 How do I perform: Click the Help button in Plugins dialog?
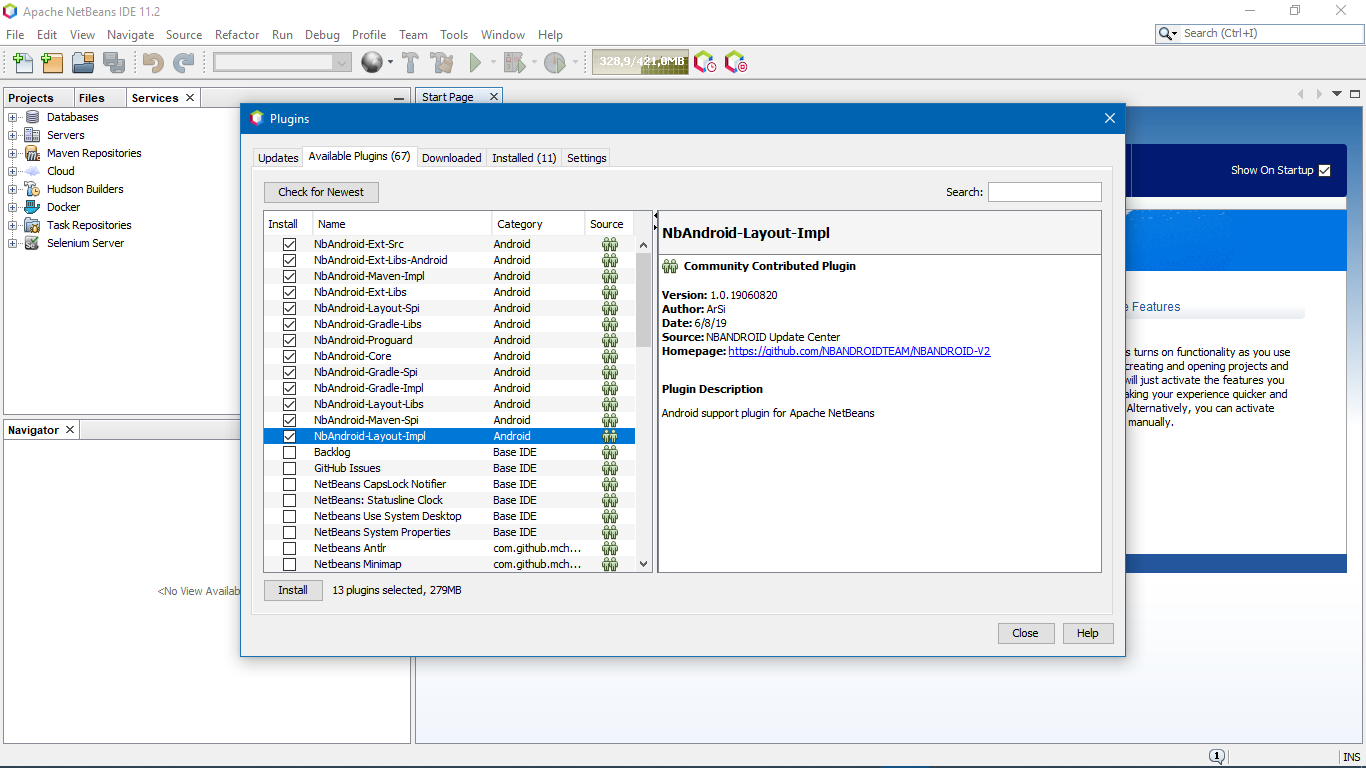pyautogui.click(x=1088, y=633)
